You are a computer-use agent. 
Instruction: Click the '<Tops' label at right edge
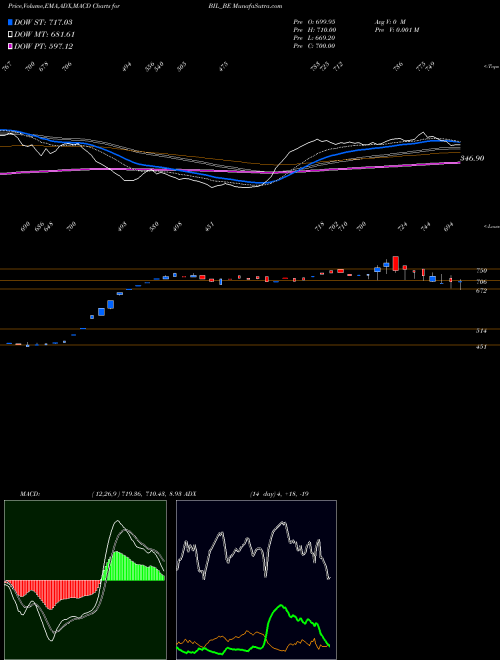(x=491, y=67)
